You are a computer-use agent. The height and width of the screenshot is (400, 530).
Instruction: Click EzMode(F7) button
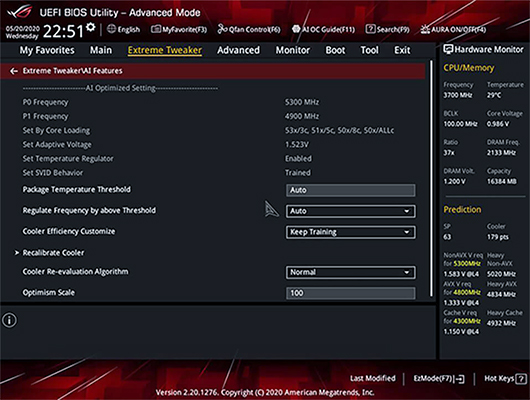pos(439,379)
